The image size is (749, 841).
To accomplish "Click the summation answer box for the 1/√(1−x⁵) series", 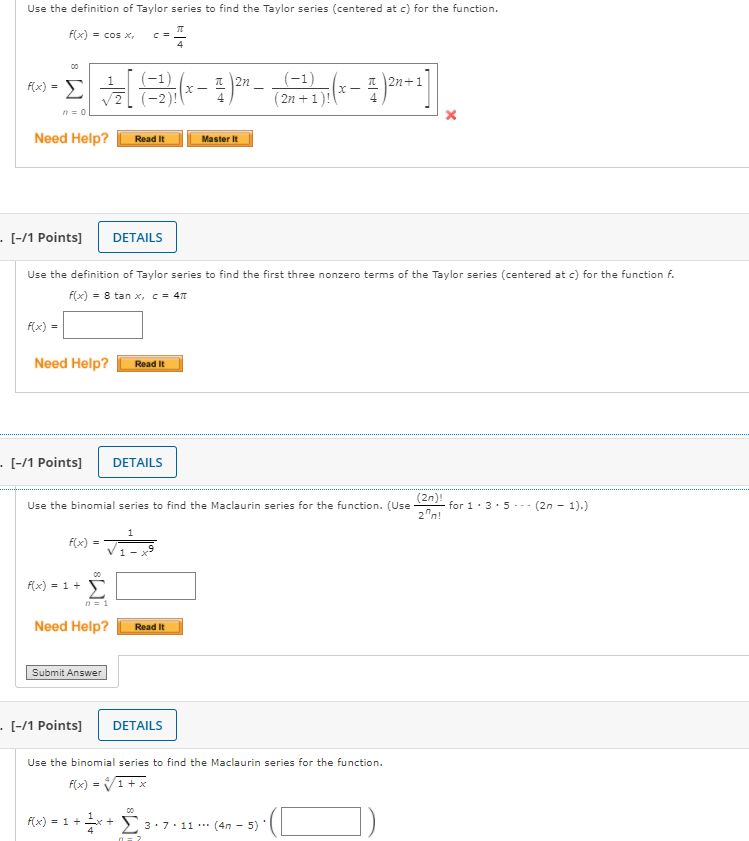I will click(155, 585).
